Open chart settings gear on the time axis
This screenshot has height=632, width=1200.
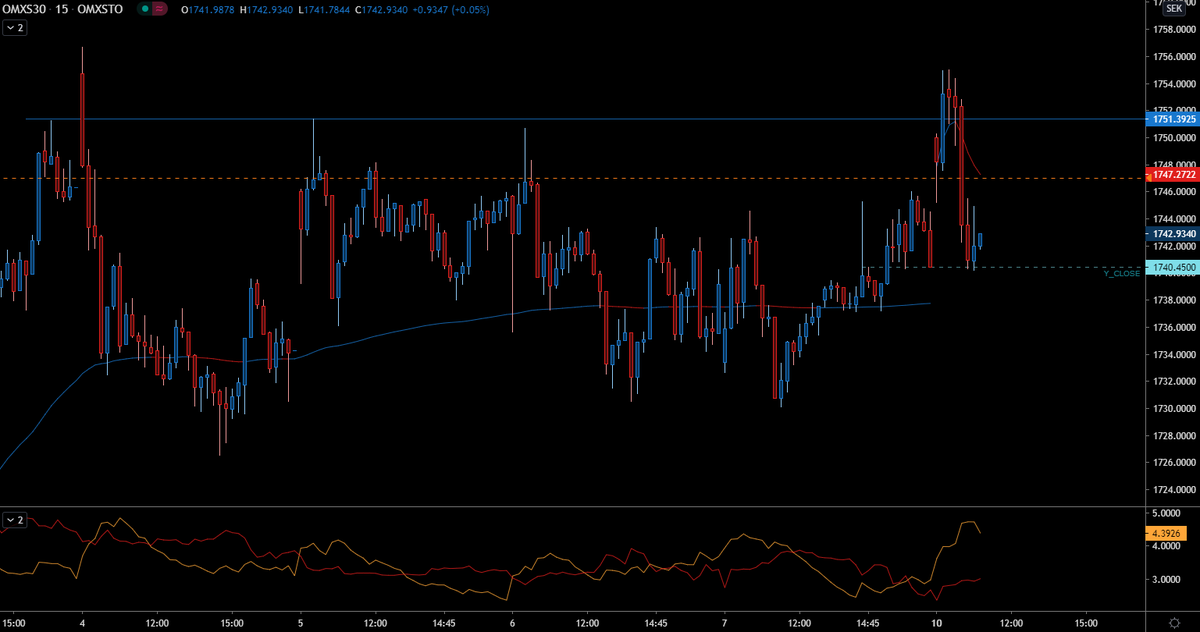[x=1175, y=622]
